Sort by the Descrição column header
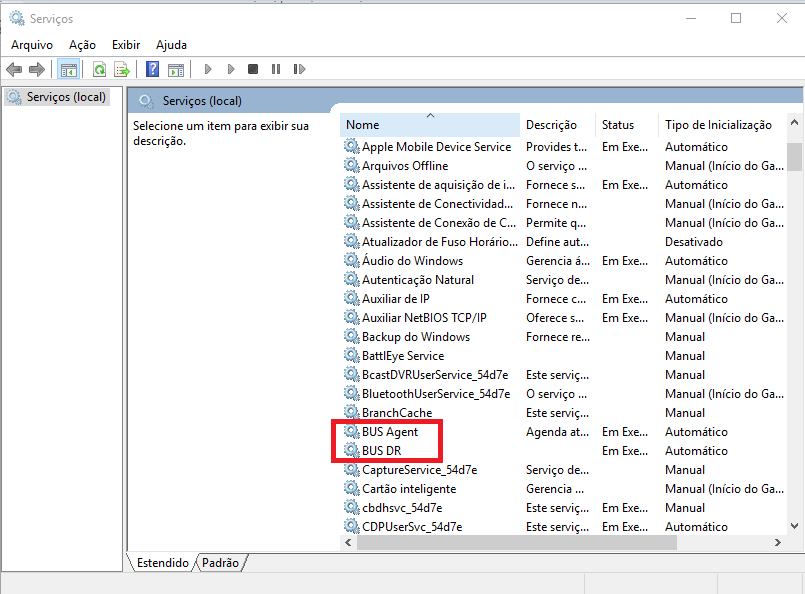The width and height of the screenshot is (805, 594). pos(558,125)
